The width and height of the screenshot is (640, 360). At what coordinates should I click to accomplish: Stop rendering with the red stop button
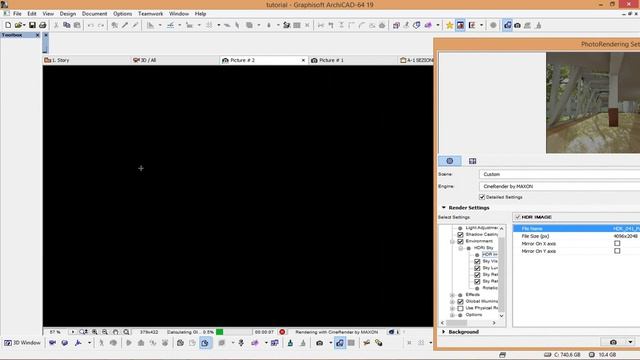pyautogui.click(x=282, y=332)
